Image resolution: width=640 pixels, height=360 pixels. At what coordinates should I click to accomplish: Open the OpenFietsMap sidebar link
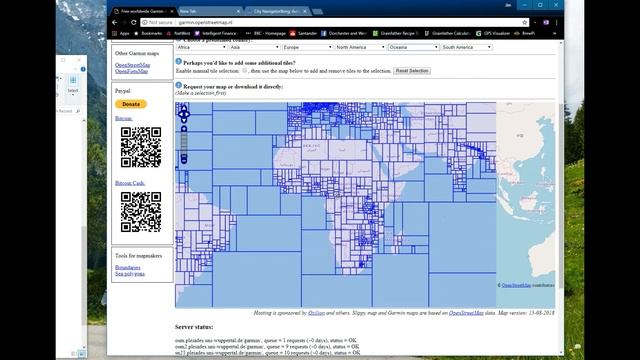click(x=131, y=71)
